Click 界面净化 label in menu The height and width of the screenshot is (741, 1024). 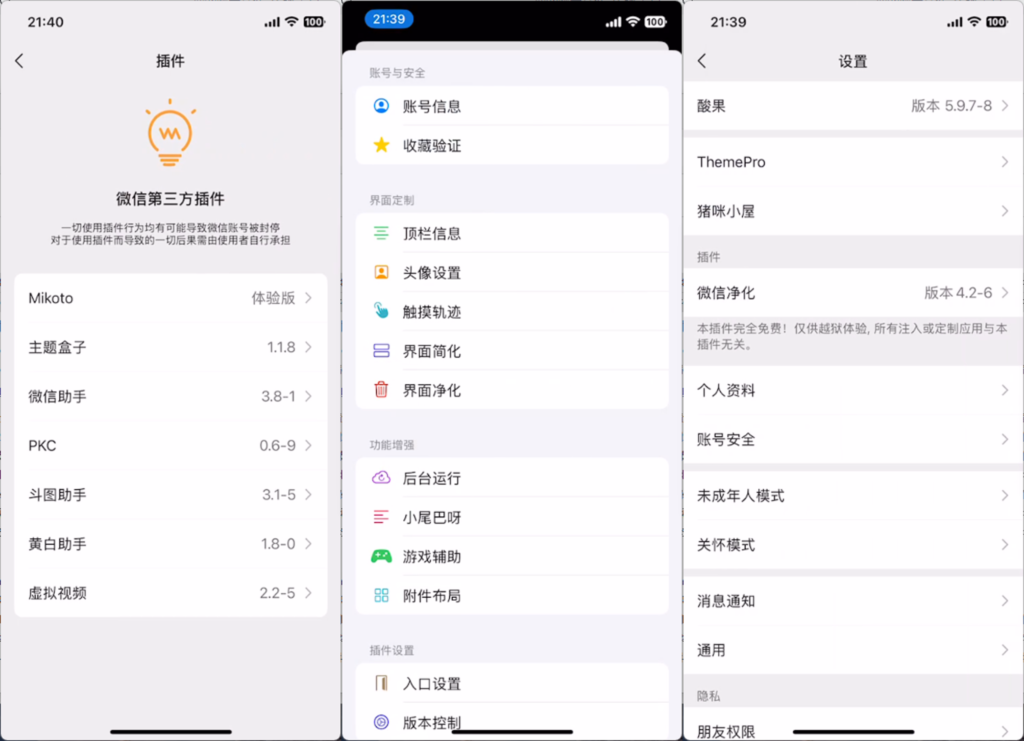point(432,390)
